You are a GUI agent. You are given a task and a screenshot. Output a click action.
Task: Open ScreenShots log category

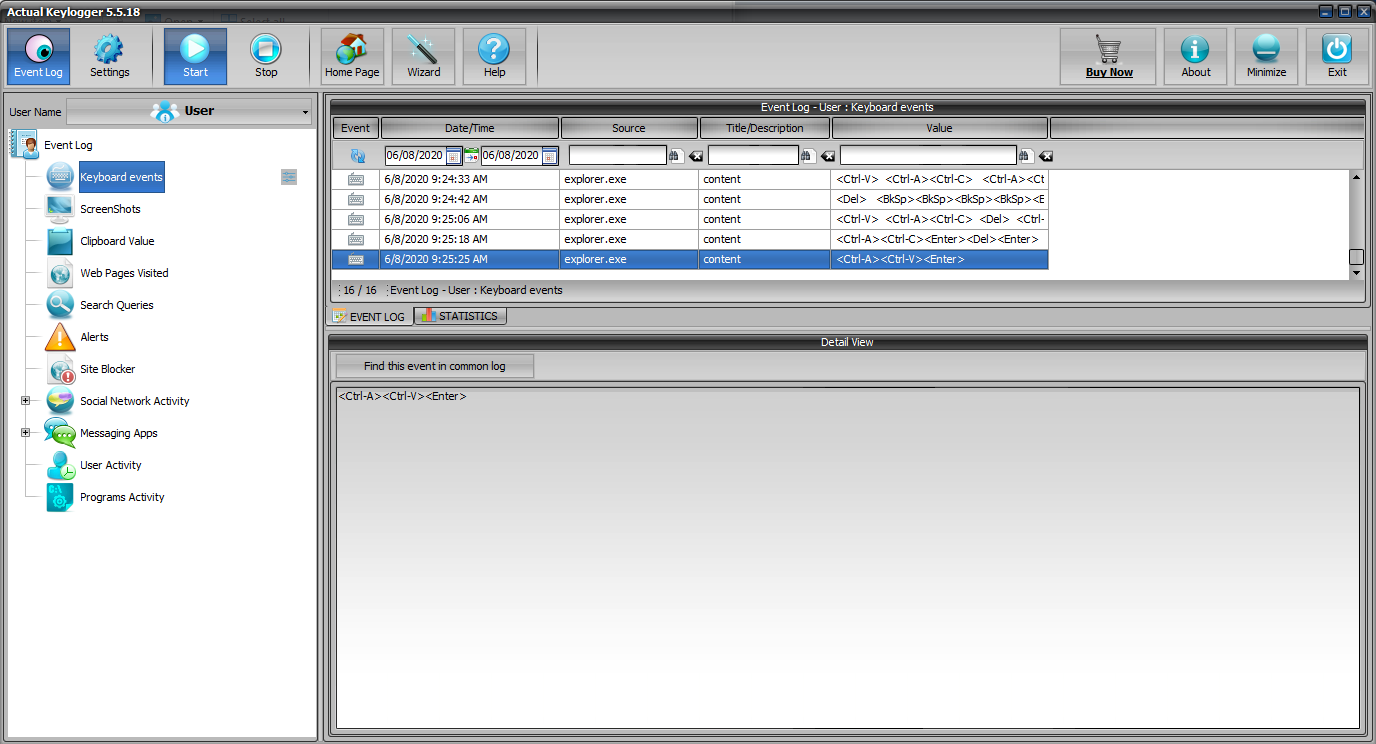click(110, 209)
